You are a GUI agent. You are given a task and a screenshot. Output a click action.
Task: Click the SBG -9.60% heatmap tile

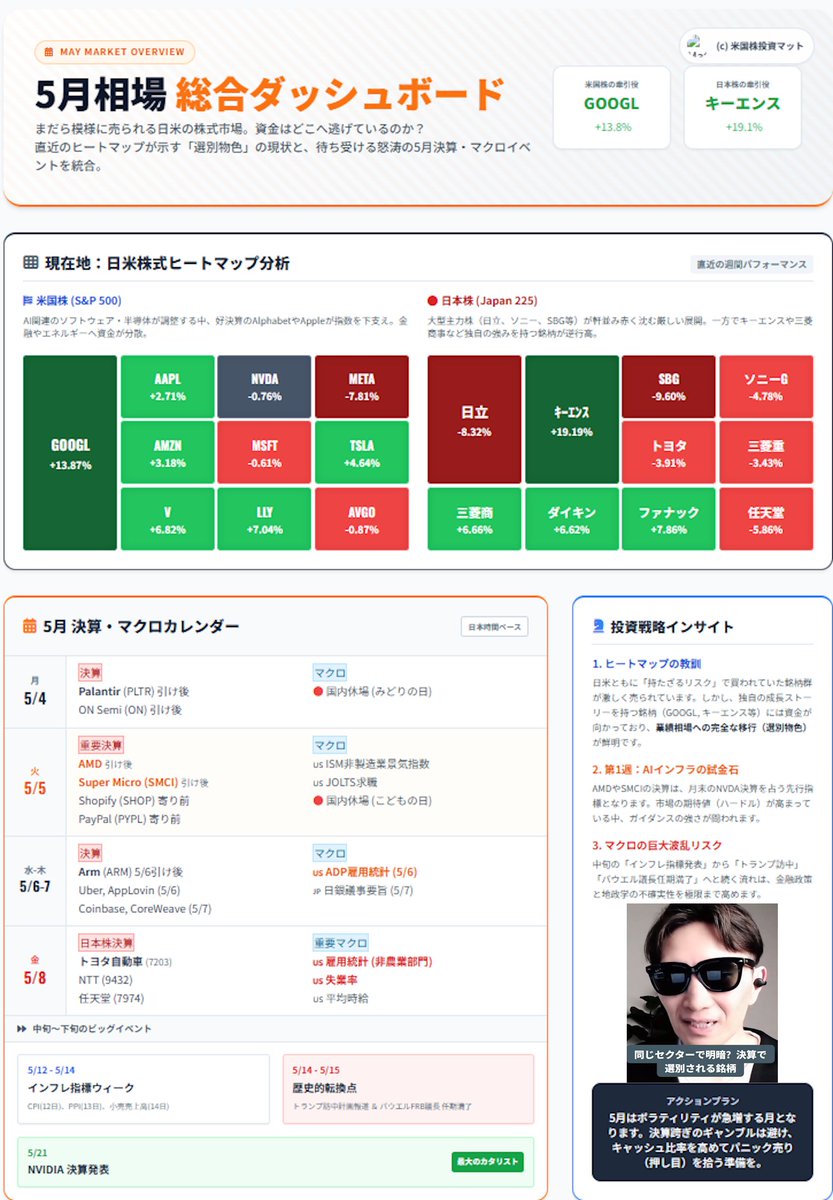point(668,386)
